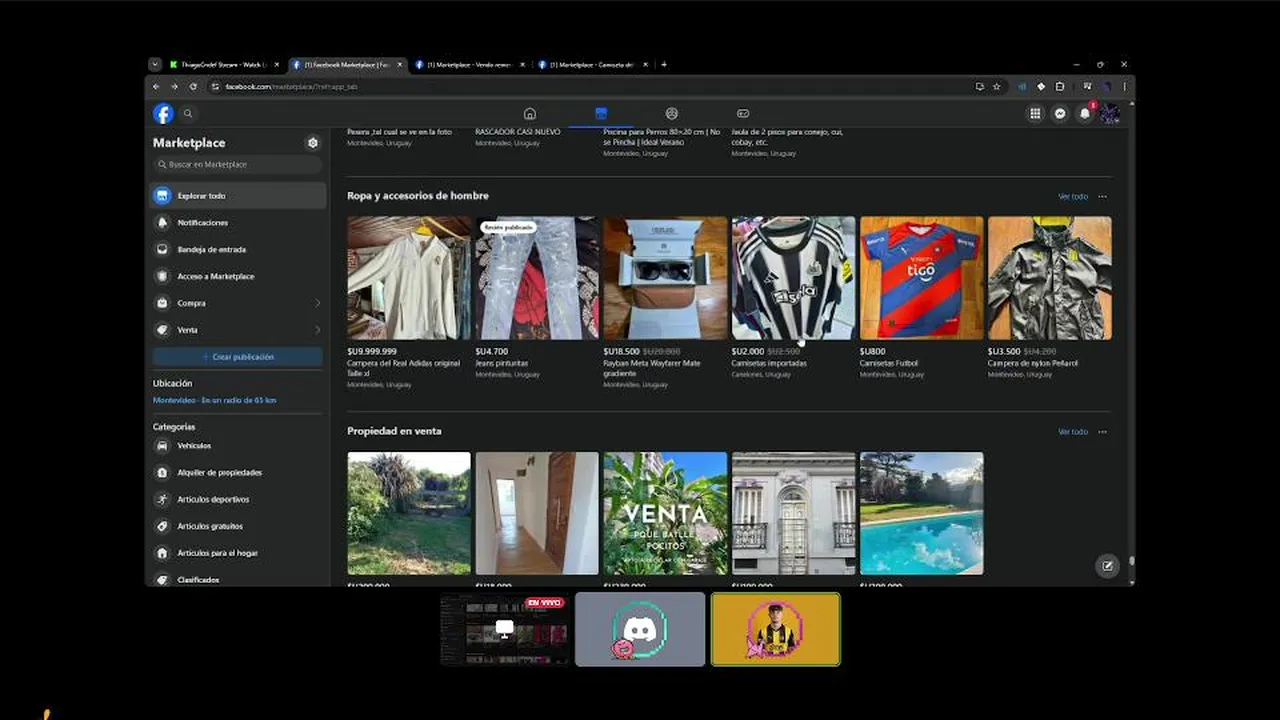Screen dimensions: 1280x720
Task: Open a new browser tab with plus
Action: pyautogui.click(x=664, y=65)
